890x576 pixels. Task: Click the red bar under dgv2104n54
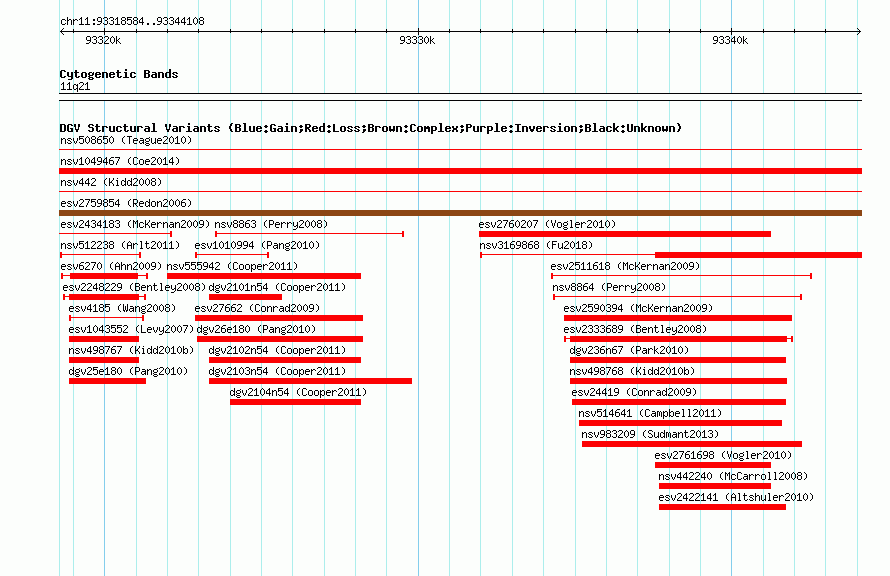(295, 402)
